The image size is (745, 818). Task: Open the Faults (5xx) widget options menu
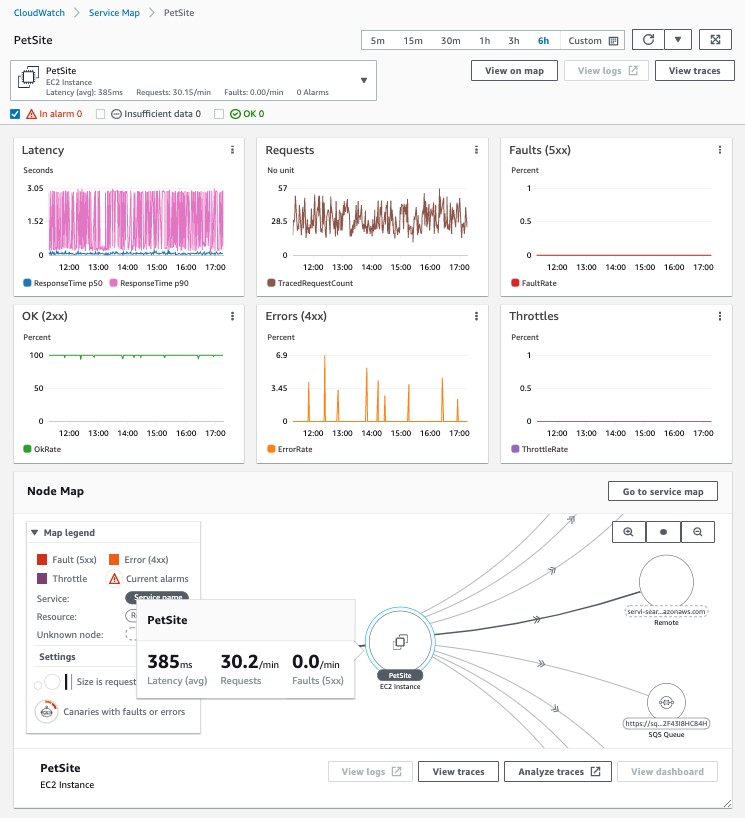[720, 150]
